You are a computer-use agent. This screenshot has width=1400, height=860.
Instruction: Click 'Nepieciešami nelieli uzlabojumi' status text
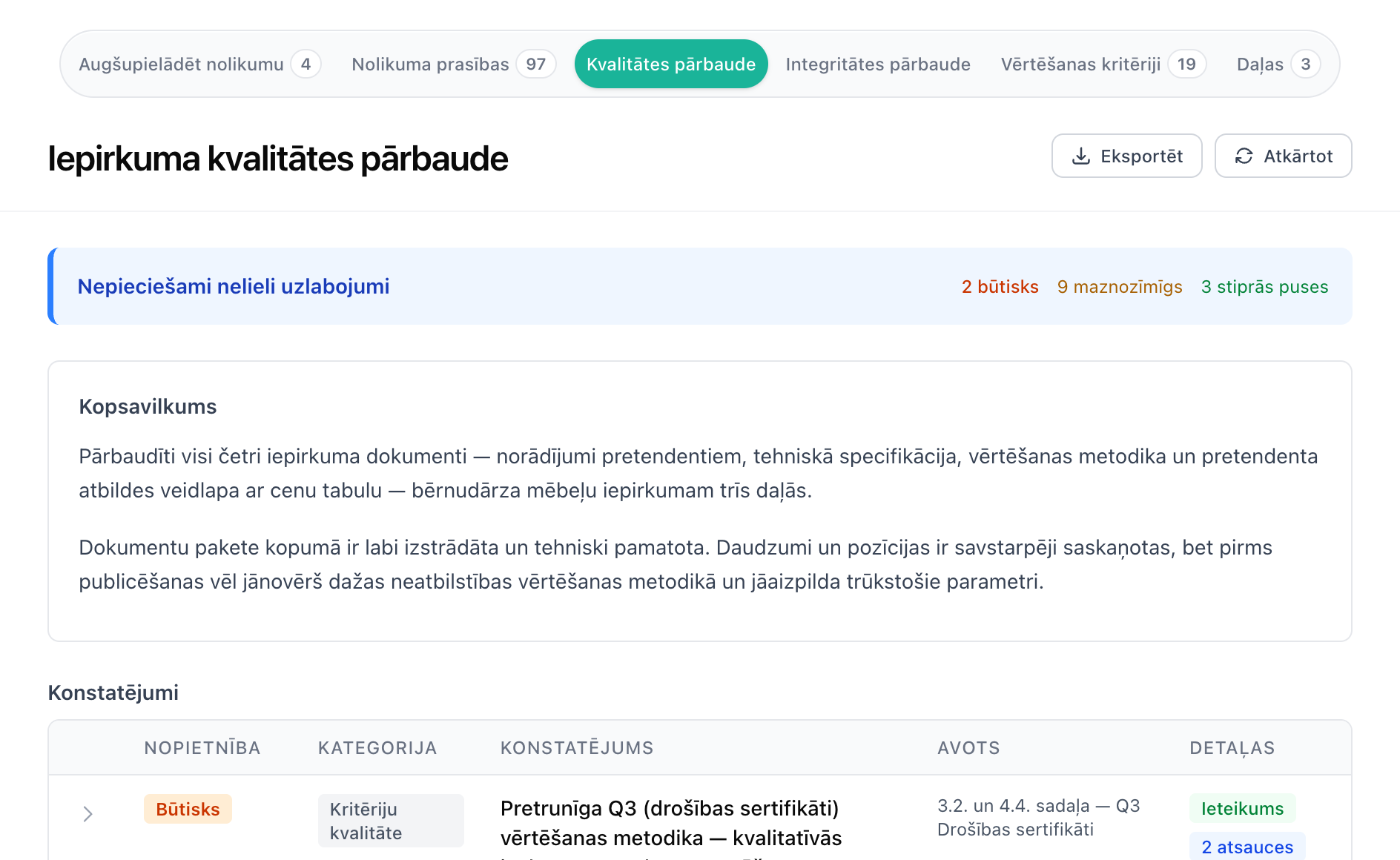[234, 287]
